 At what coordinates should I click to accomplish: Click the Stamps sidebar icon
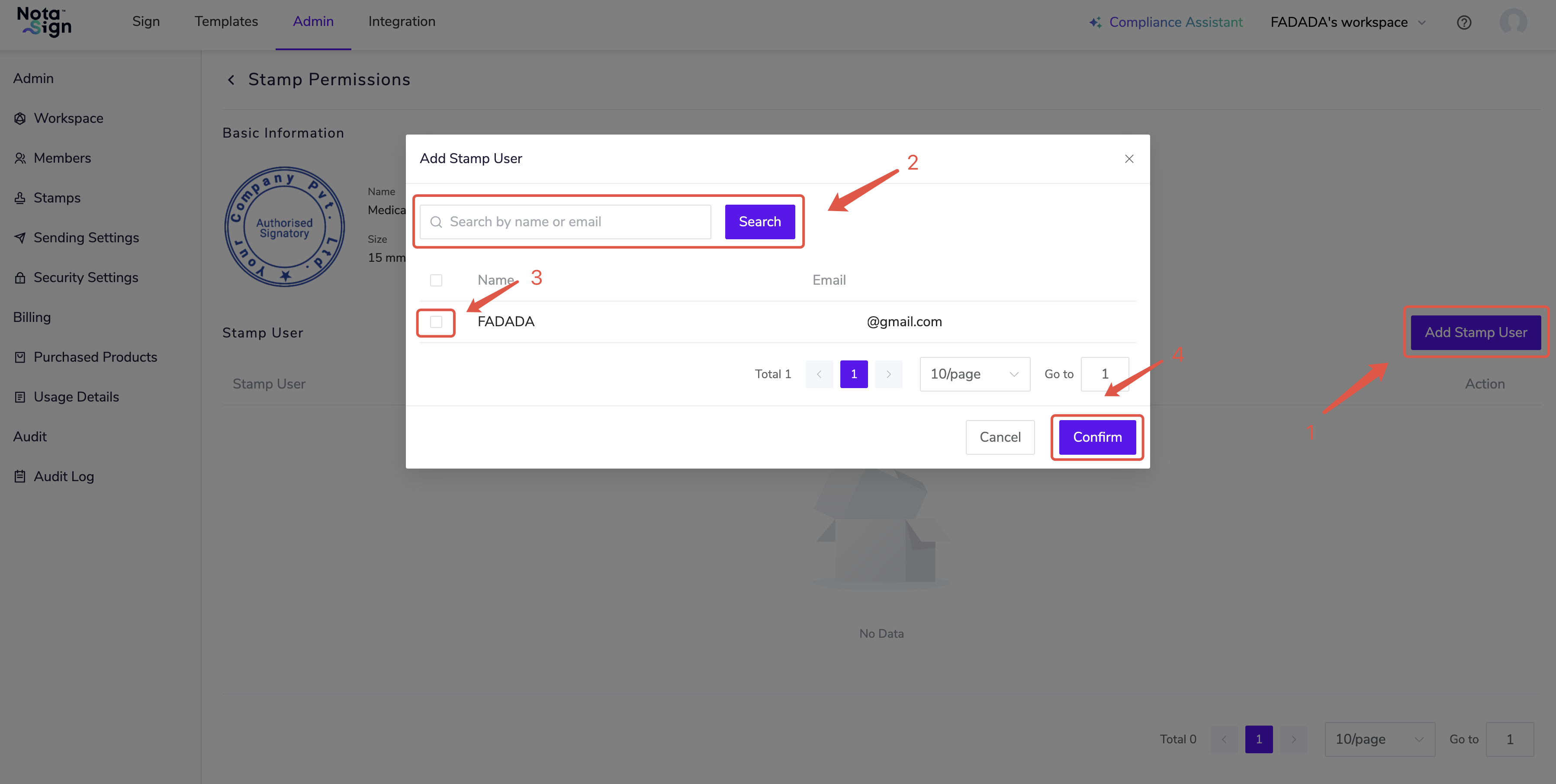click(20, 198)
